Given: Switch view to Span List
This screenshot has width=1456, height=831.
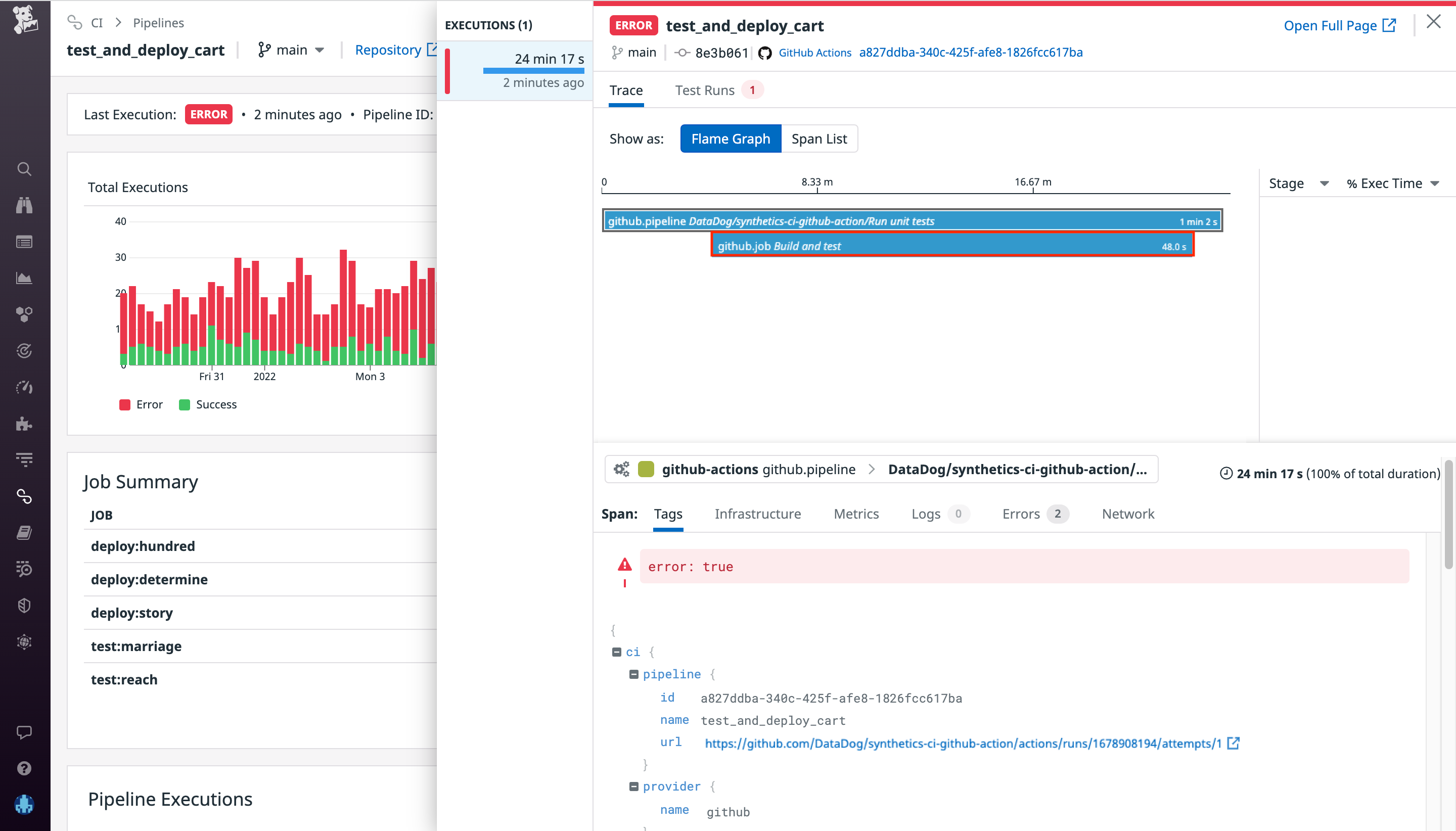Looking at the screenshot, I should coord(819,138).
